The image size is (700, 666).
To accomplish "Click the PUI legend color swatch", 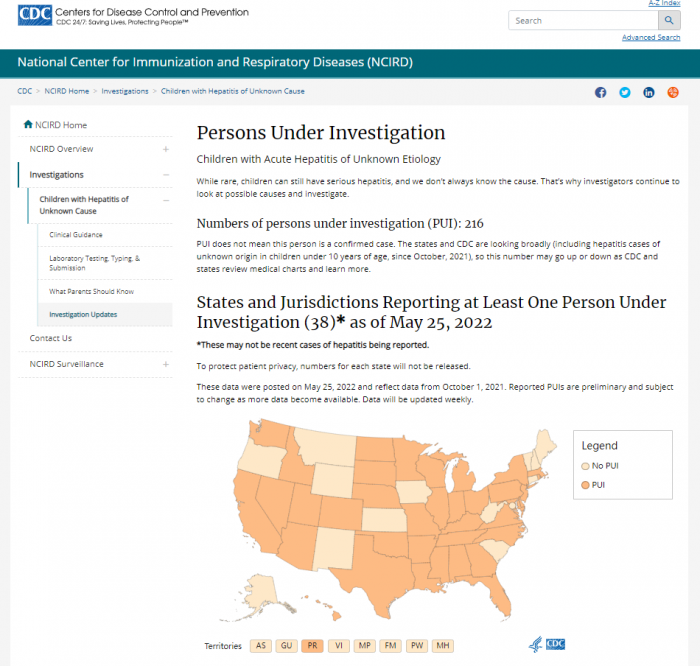I will 585,485.
